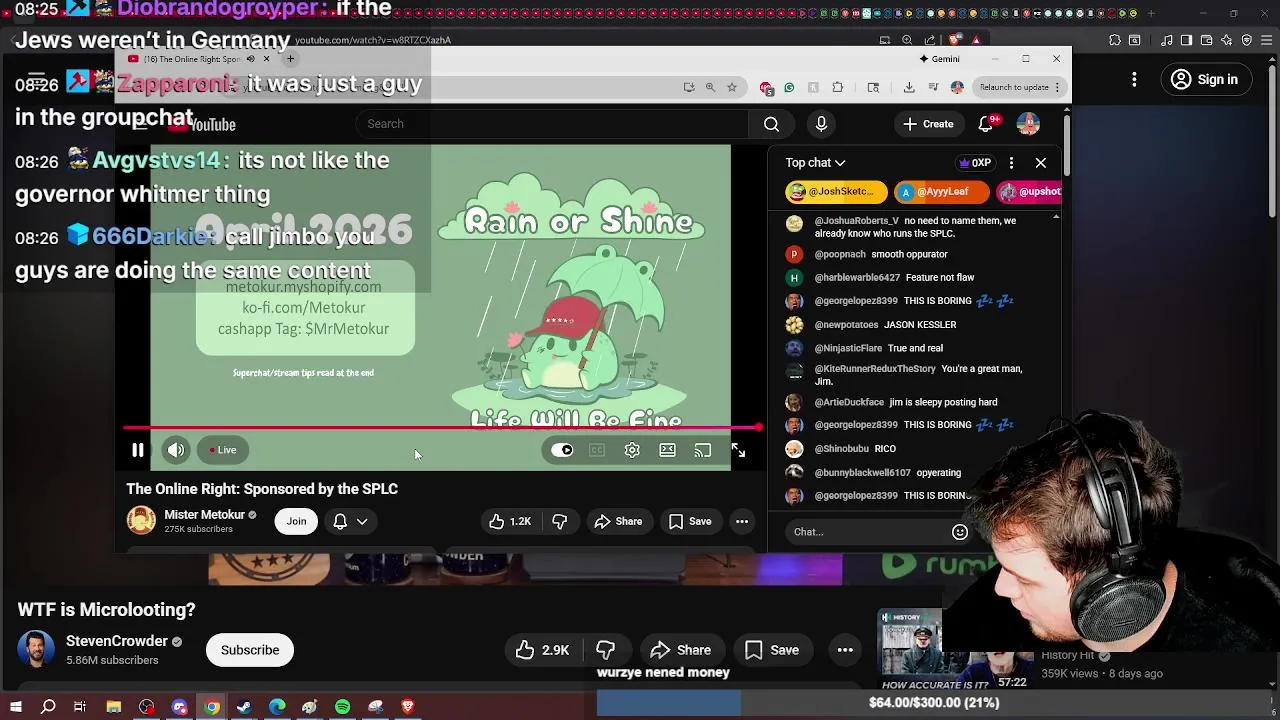This screenshot has width=1280, height=720.
Task: Open Chrome downloads arrow icon
Action: 909,87
